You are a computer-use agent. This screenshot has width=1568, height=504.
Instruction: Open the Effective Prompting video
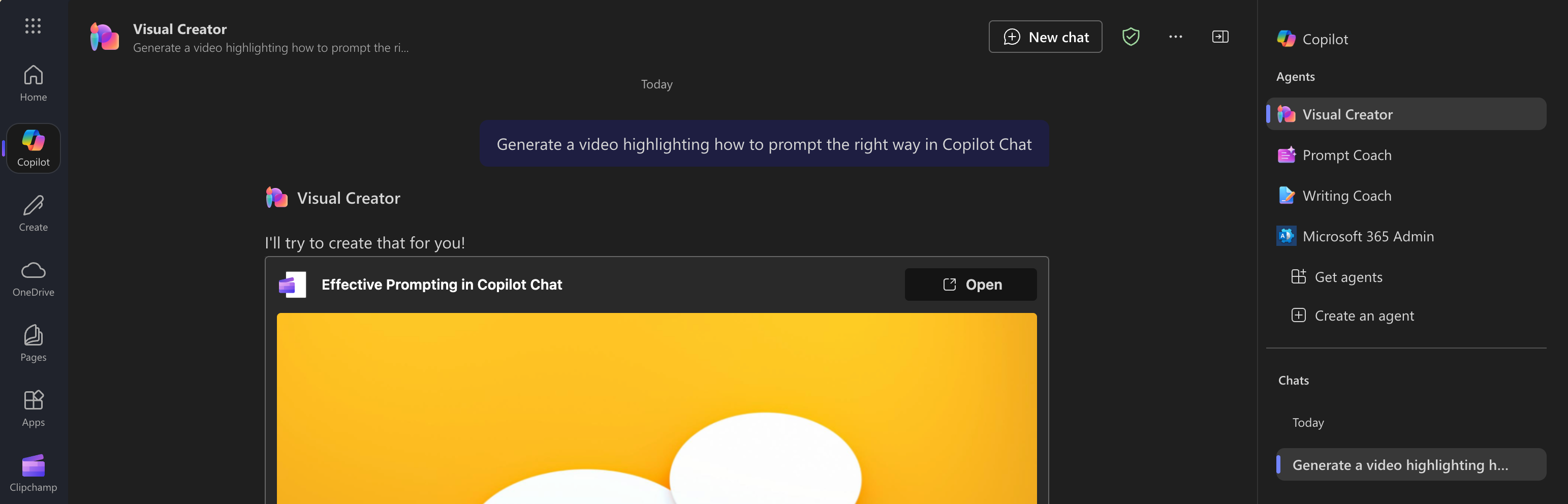970,284
